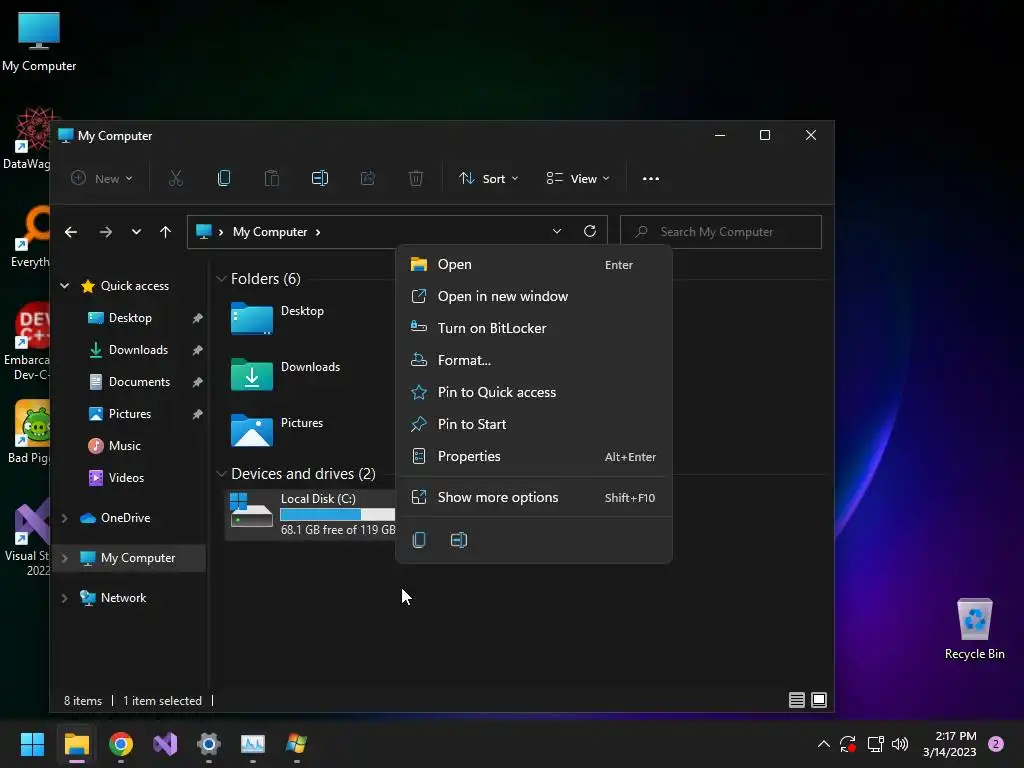Open the Sort dropdown
Image resolution: width=1024 pixels, height=768 pixels.
[x=488, y=178]
